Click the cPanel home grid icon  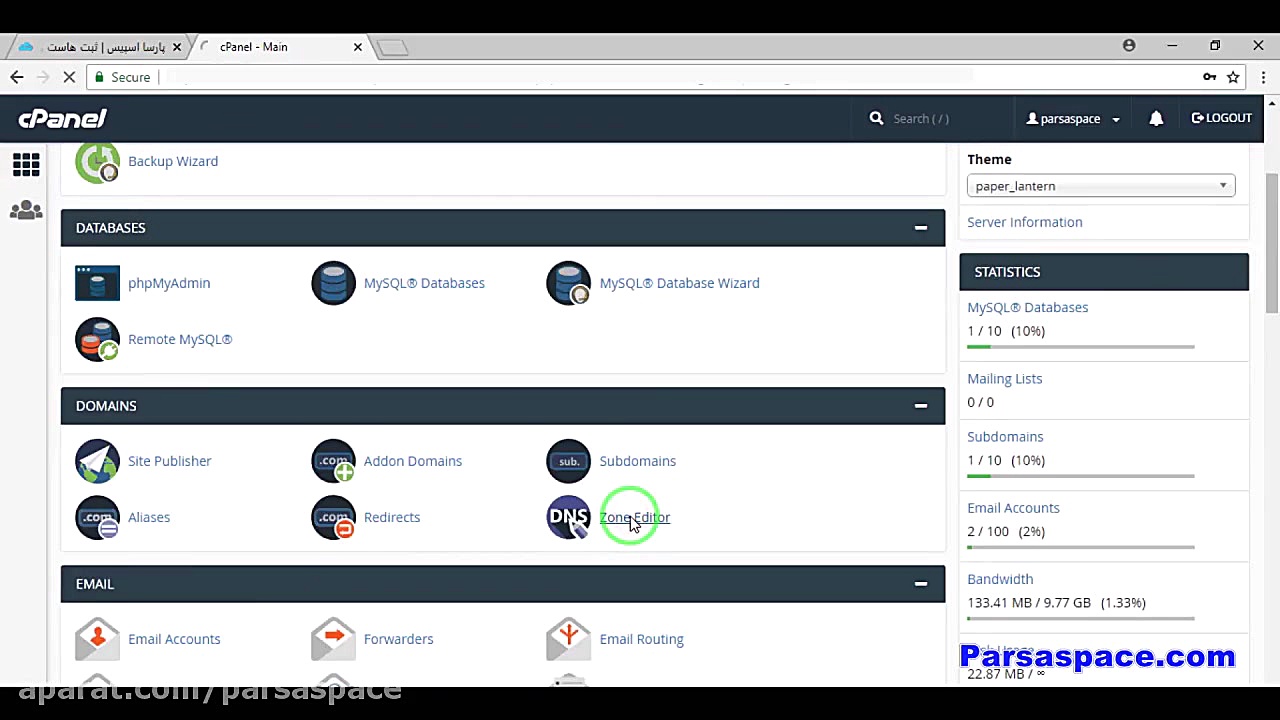click(x=26, y=165)
